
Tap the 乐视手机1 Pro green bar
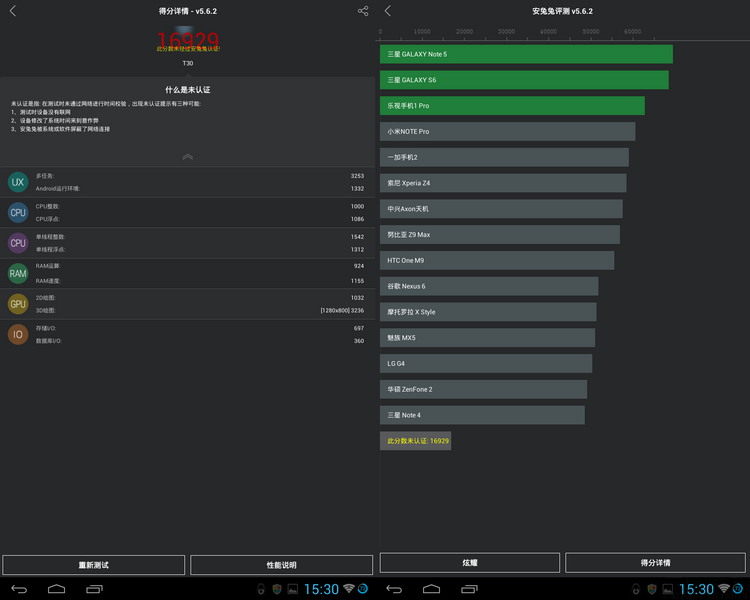point(511,105)
